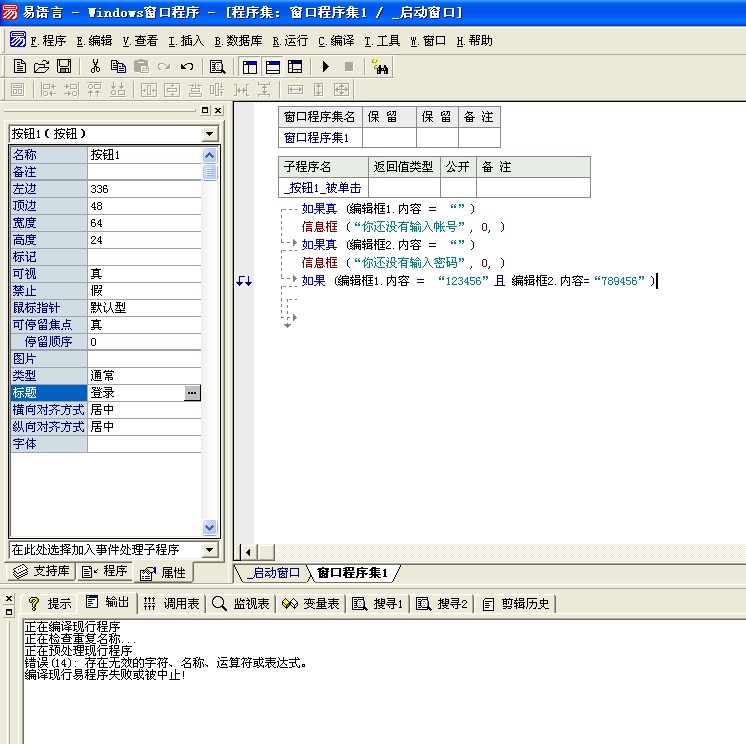The height and width of the screenshot is (744, 746).
Task: Click the same-height sizing icon
Action: click(x=318, y=89)
